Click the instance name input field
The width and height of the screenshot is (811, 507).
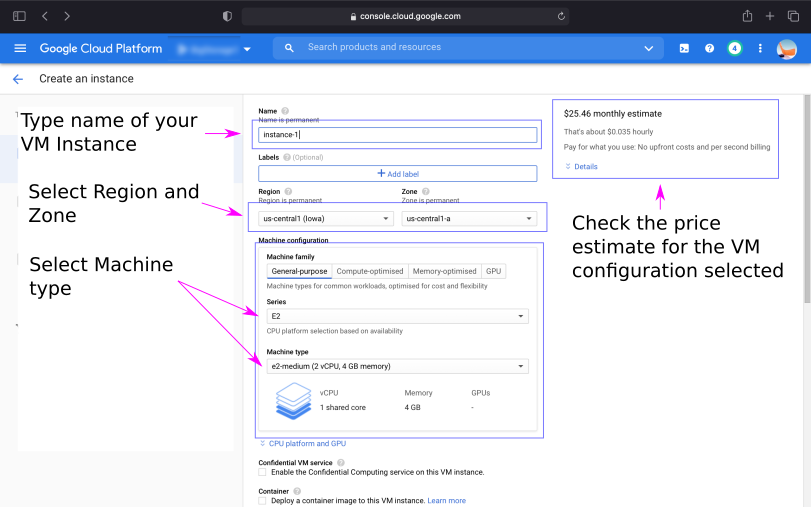click(x=397, y=135)
